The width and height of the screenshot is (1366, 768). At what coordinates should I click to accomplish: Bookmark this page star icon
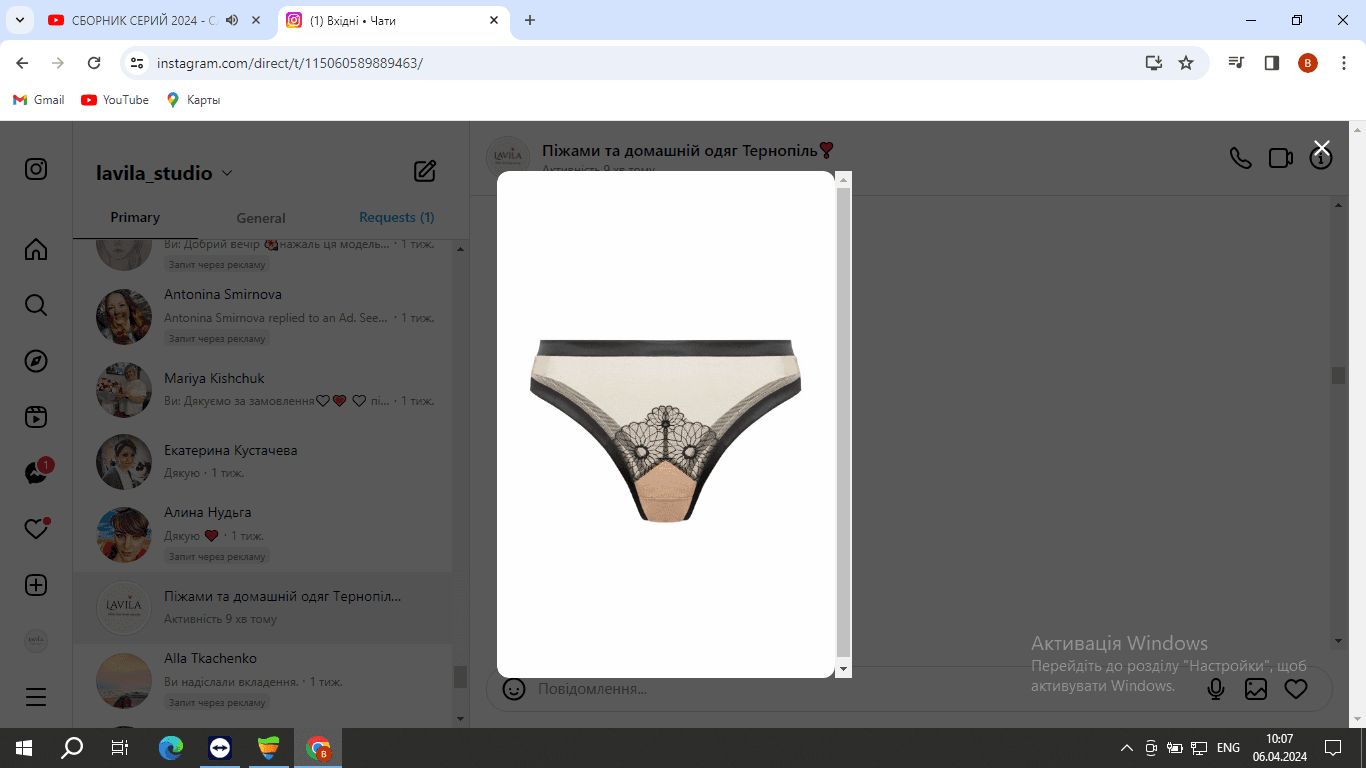click(1186, 63)
